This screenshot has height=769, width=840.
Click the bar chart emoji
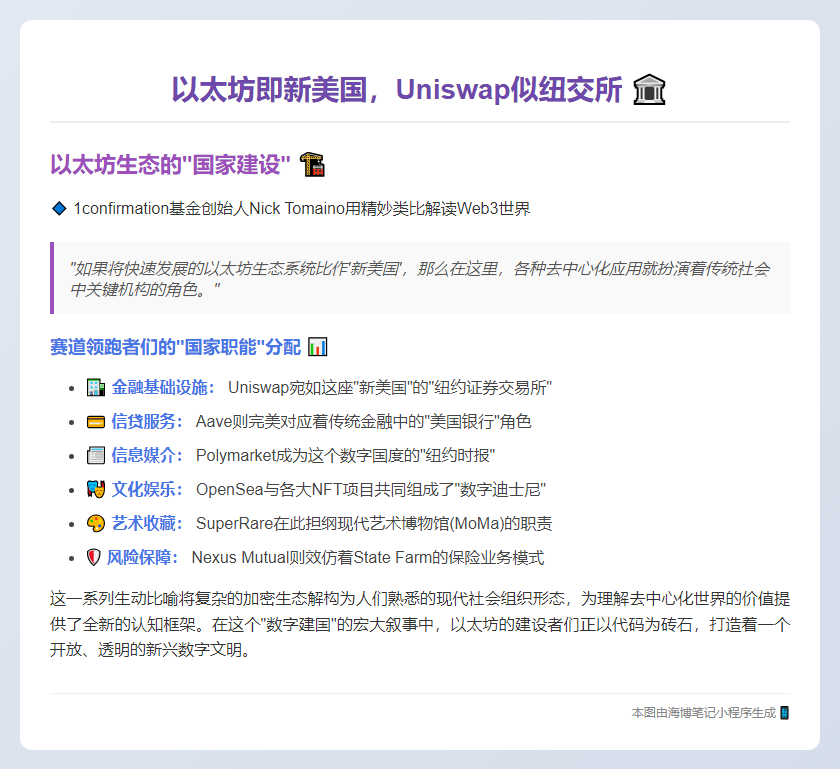[x=317, y=347]
